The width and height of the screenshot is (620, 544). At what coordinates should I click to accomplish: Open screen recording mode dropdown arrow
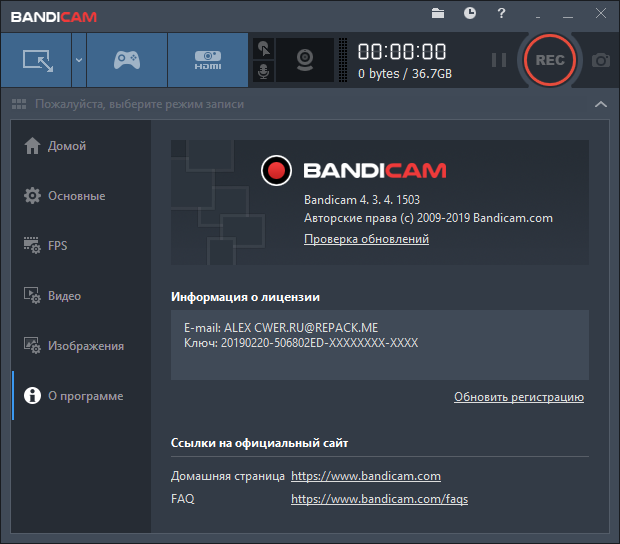click(78, 60)
